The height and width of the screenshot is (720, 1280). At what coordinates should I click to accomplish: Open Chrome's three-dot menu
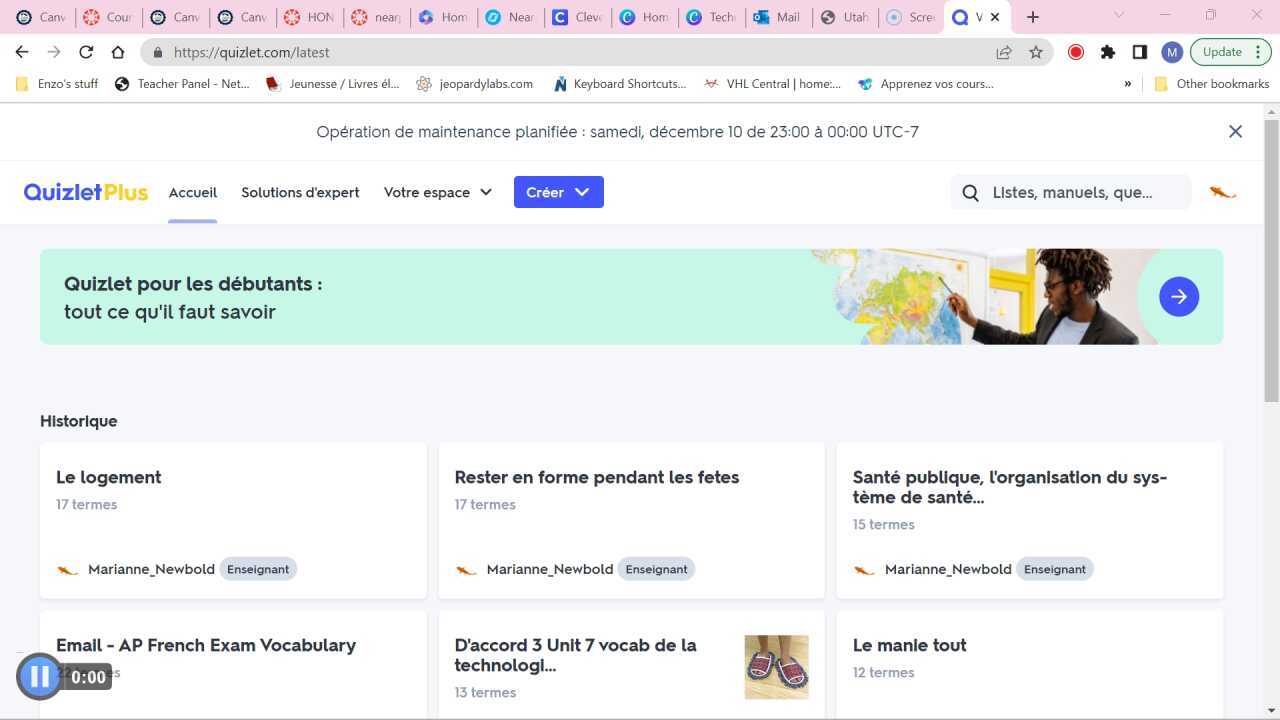click(1258, 52)
